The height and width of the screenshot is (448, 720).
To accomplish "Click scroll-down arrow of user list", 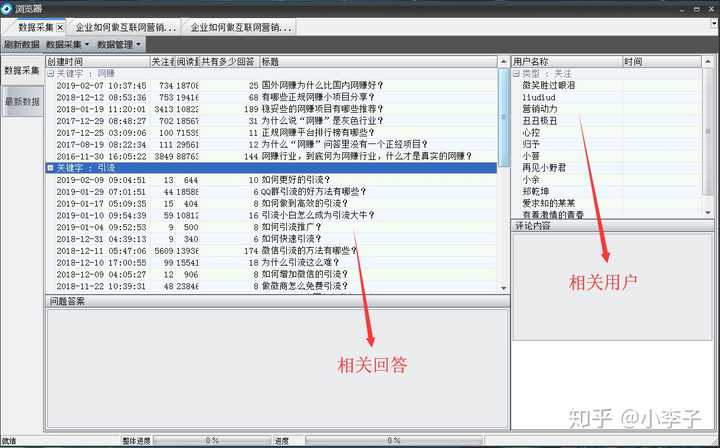I will pos(708,213).
